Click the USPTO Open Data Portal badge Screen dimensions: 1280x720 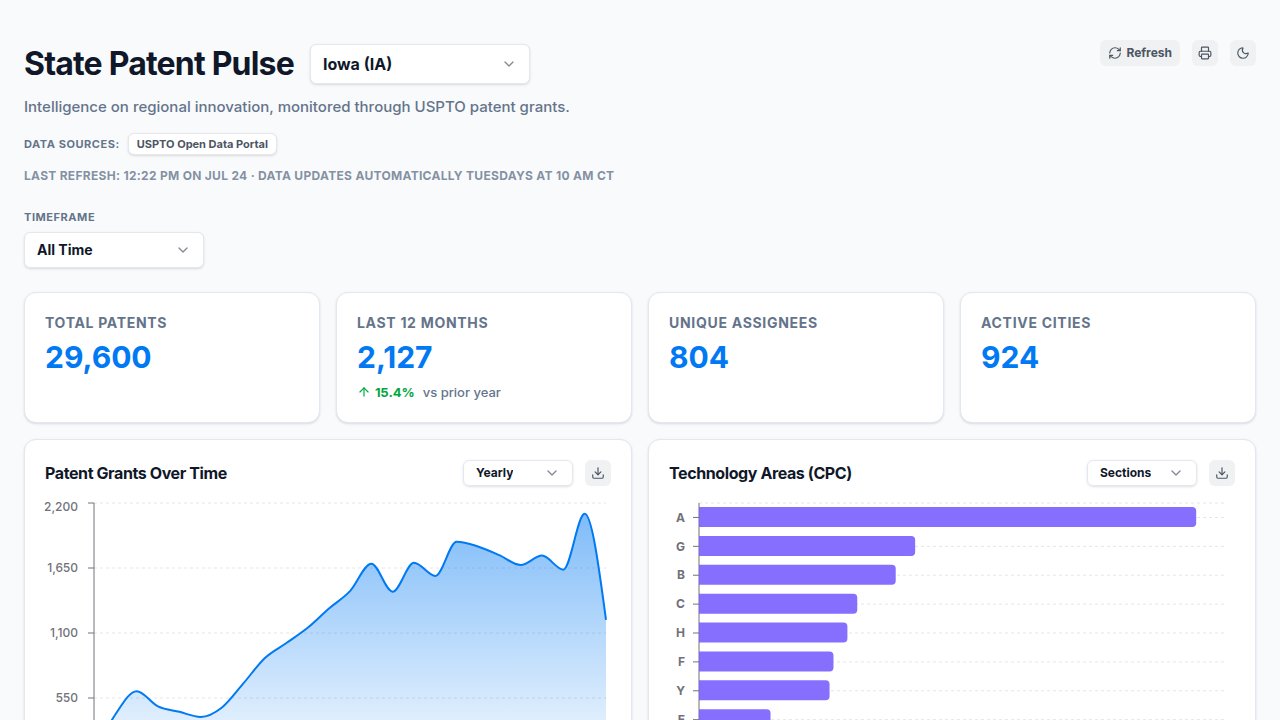[x=203, y=144]
